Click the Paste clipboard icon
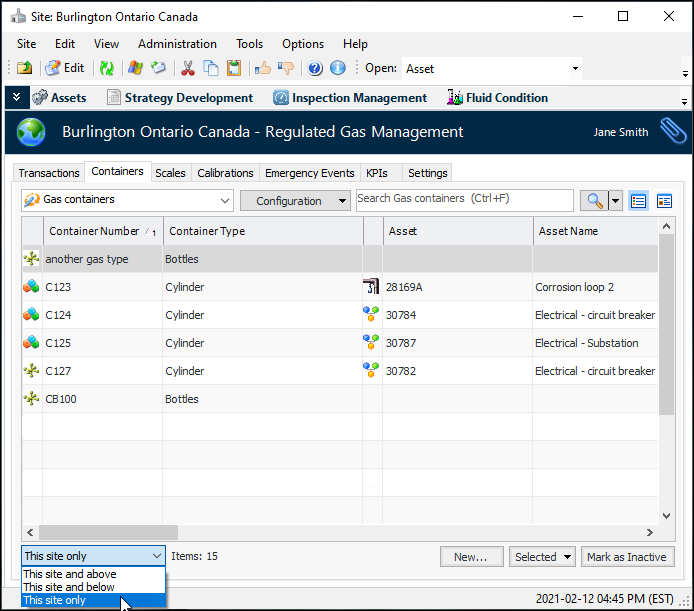 [234, 68]
